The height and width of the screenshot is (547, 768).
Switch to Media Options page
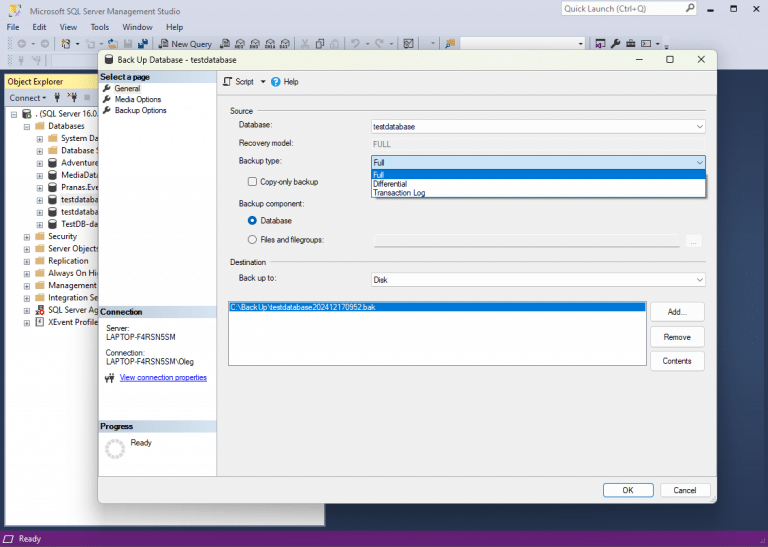[138, 99]
